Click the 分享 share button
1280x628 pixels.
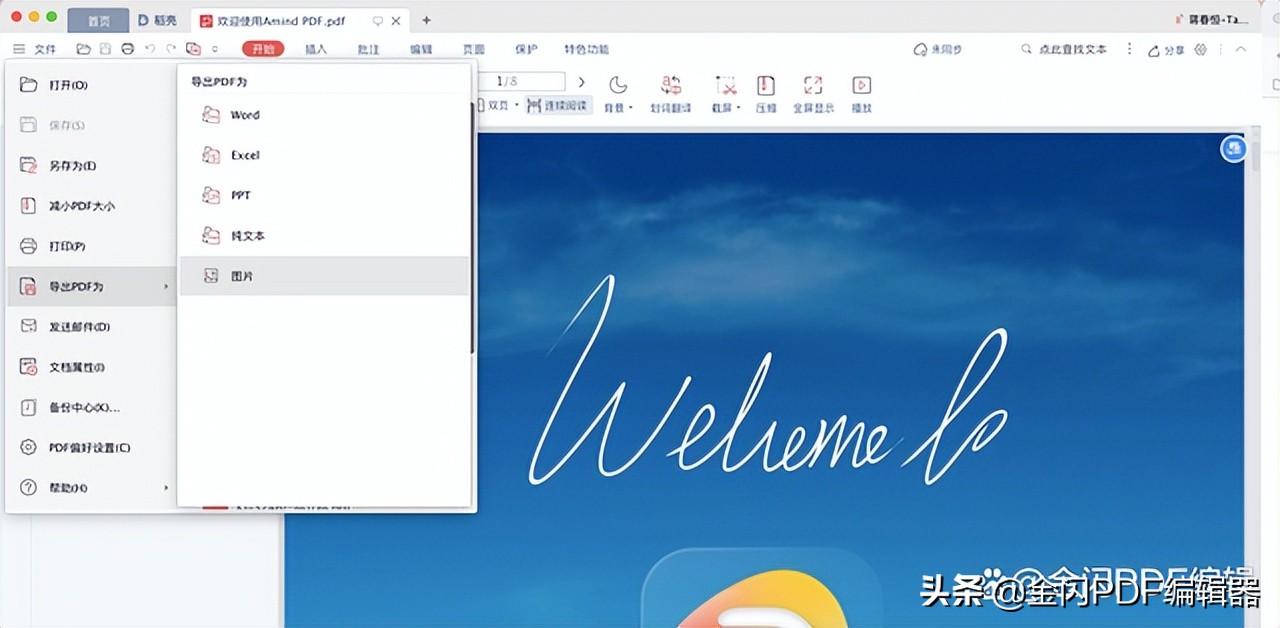point(1166,50)
